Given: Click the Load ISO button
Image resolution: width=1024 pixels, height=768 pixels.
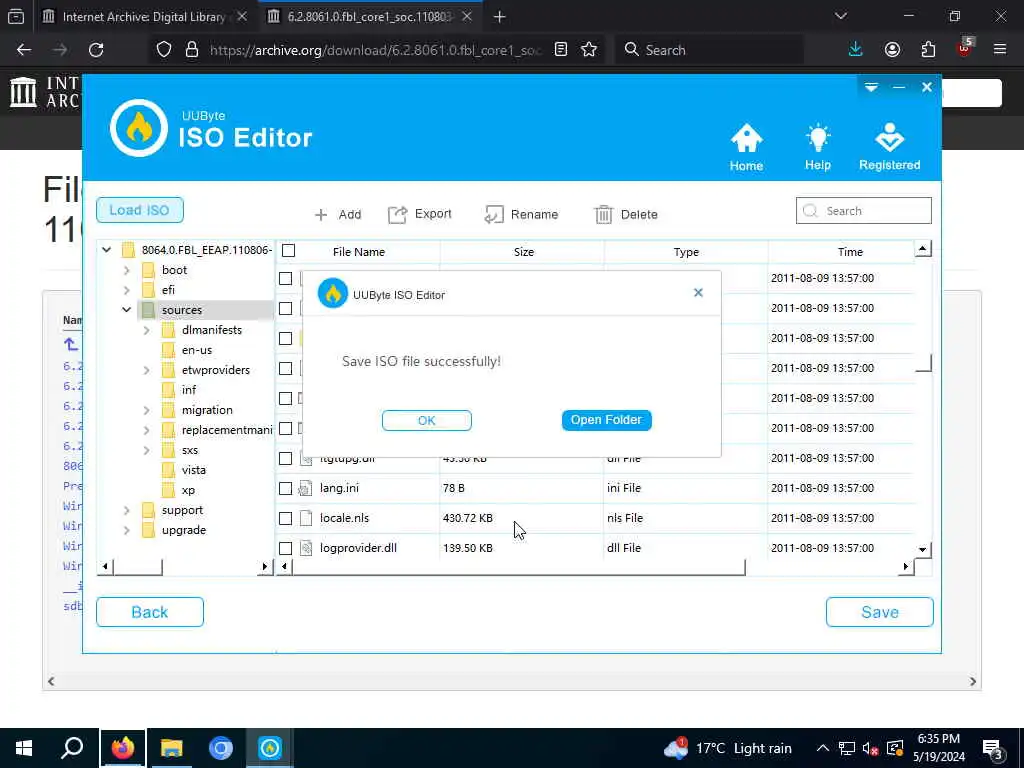Looking at the screenshot, I should [140, 210].
